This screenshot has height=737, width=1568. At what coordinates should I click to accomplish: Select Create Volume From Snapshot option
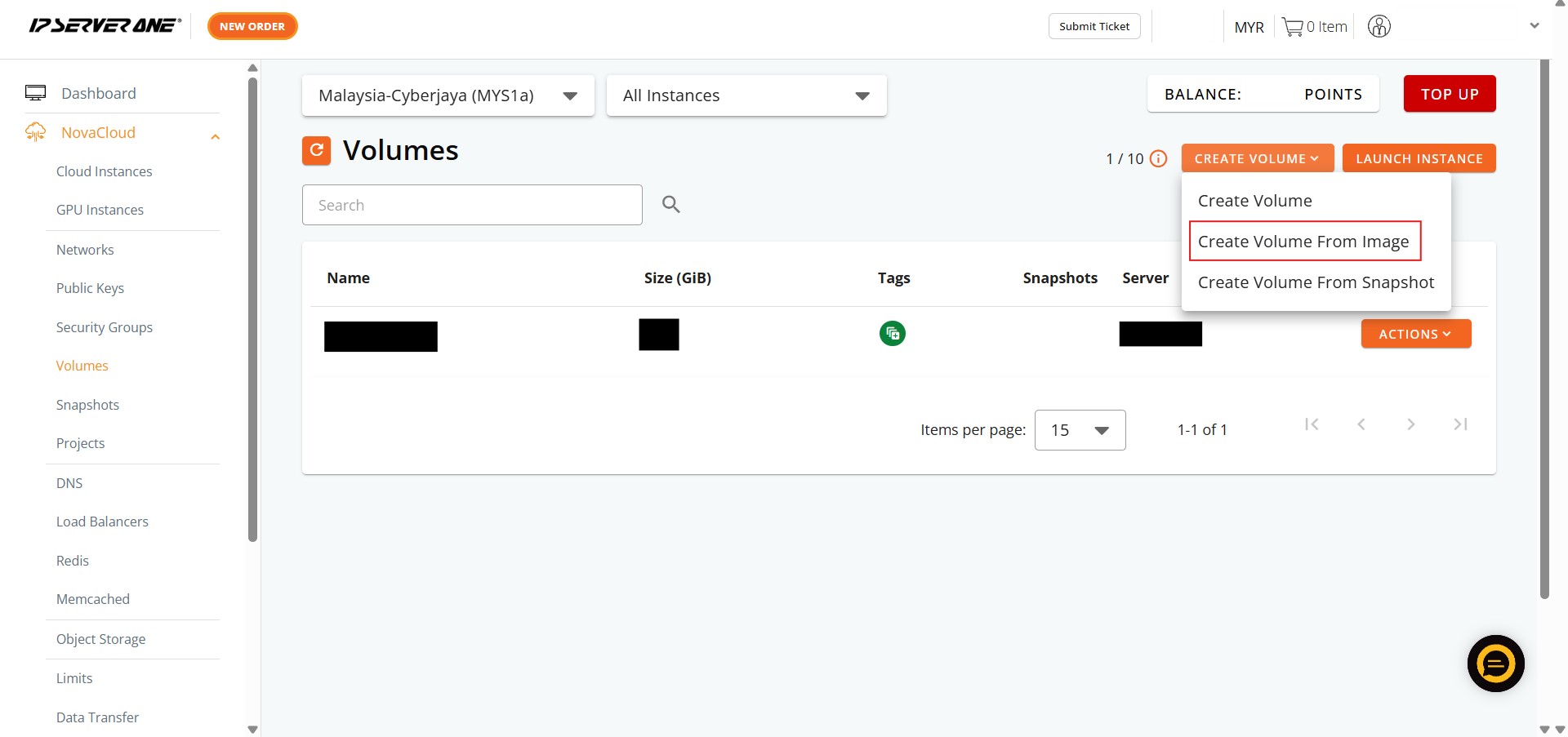(x=1315, y=282)
